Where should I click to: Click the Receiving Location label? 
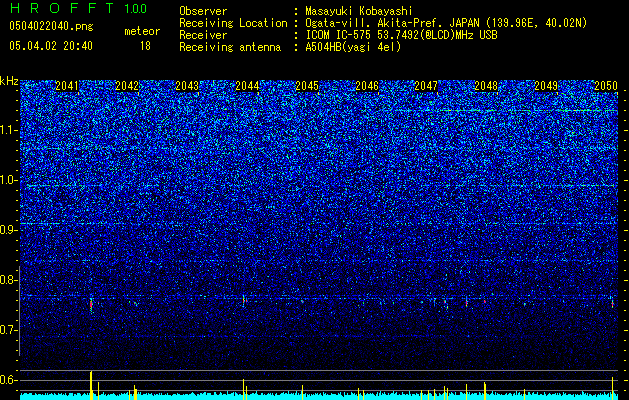click(x=233, y=23)
